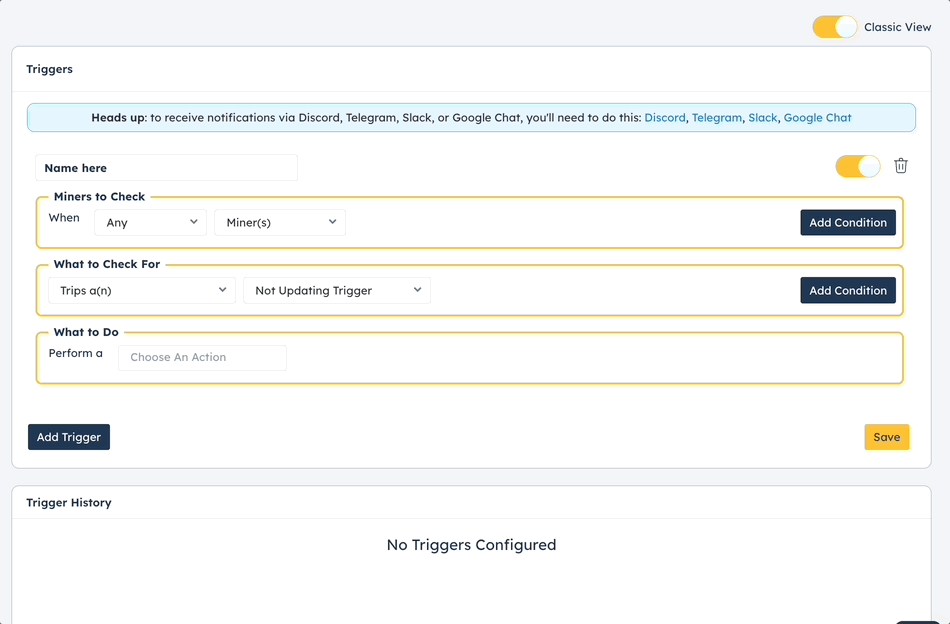
Task: Disable the trigger using its enable switch
Action: point(857,166)
